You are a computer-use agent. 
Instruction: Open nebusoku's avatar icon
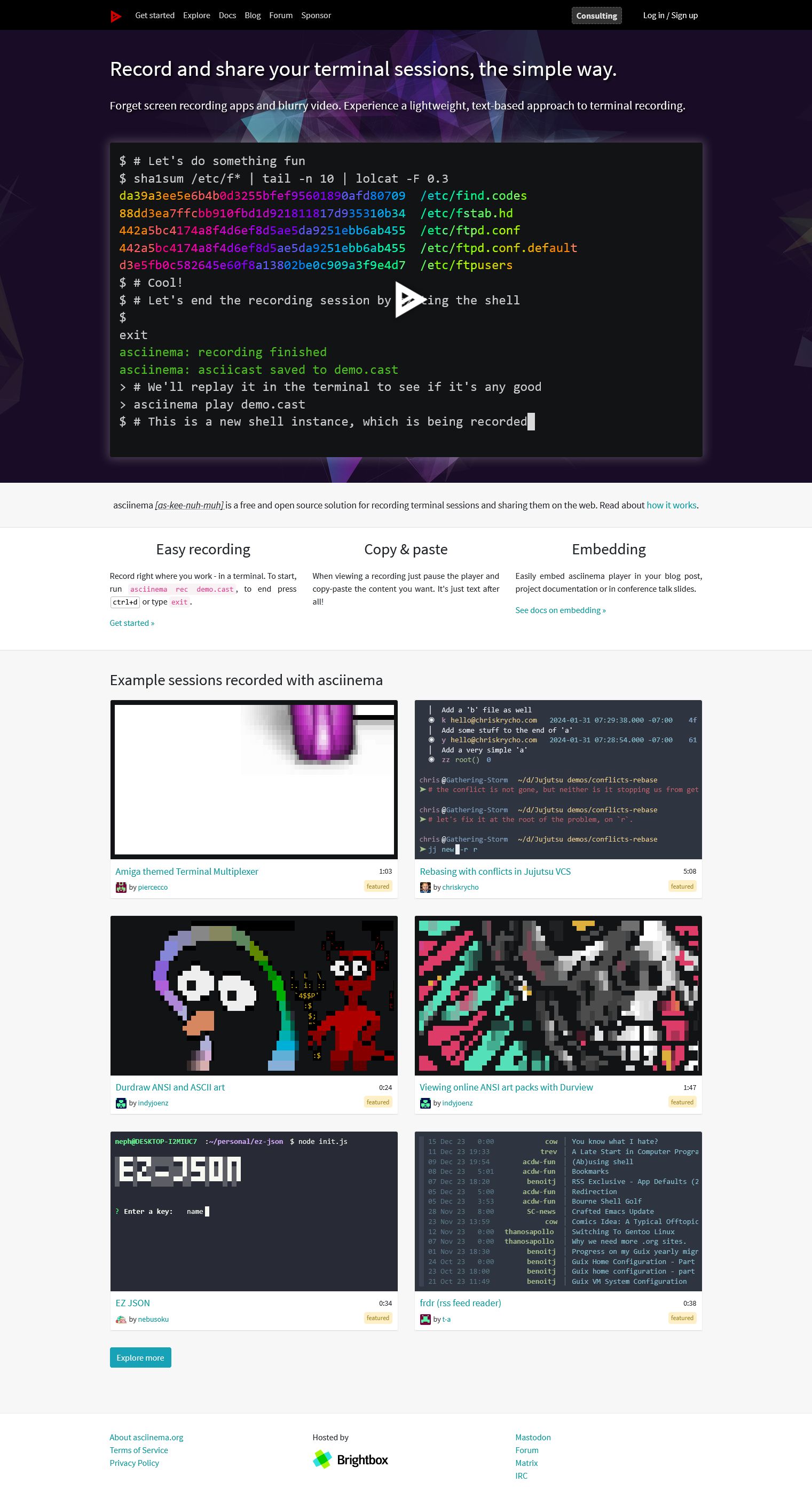click(x=121, y=1319)
